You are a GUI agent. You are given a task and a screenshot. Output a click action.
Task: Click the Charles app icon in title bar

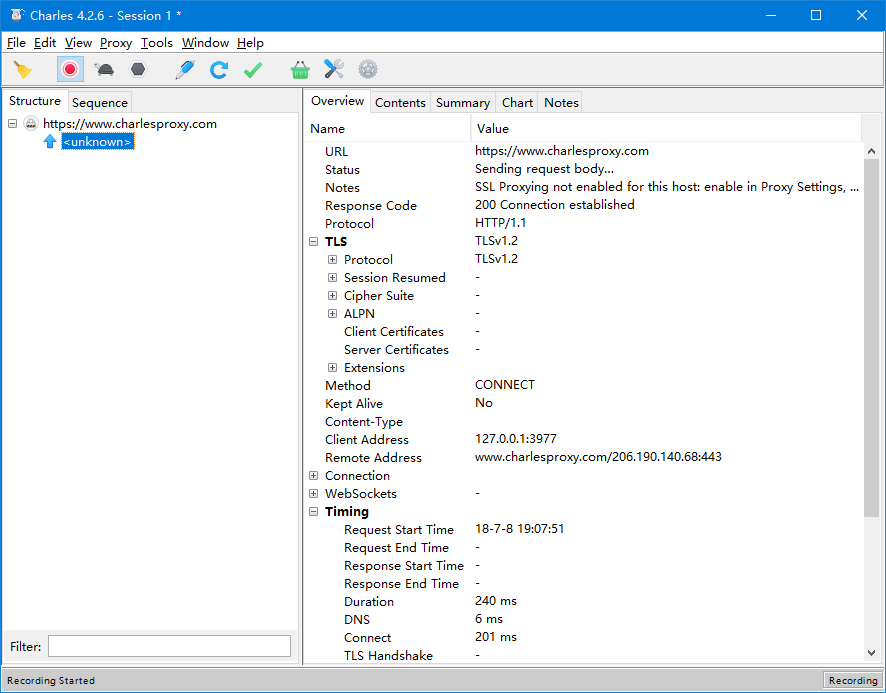(x=17, y=15)
